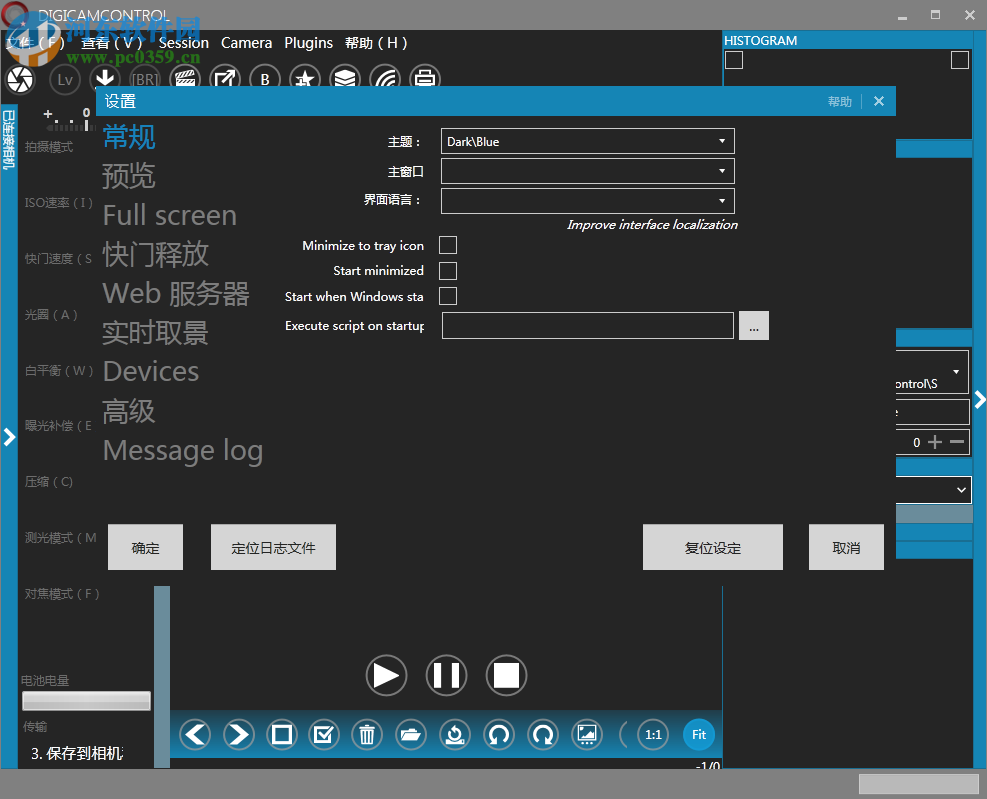Image resolution: width=987 pixels, height=799 pixels.
Task: Open bracketing with the [BR] icon
Action: 144,79
